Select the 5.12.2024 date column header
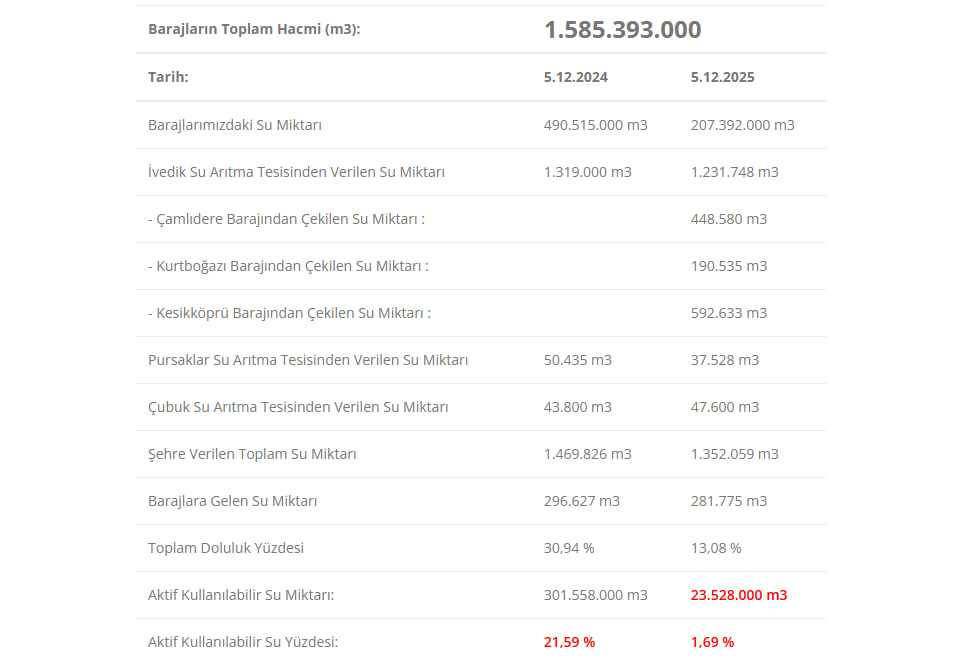Viewport: 966px width, 663px height. point(575,77)
